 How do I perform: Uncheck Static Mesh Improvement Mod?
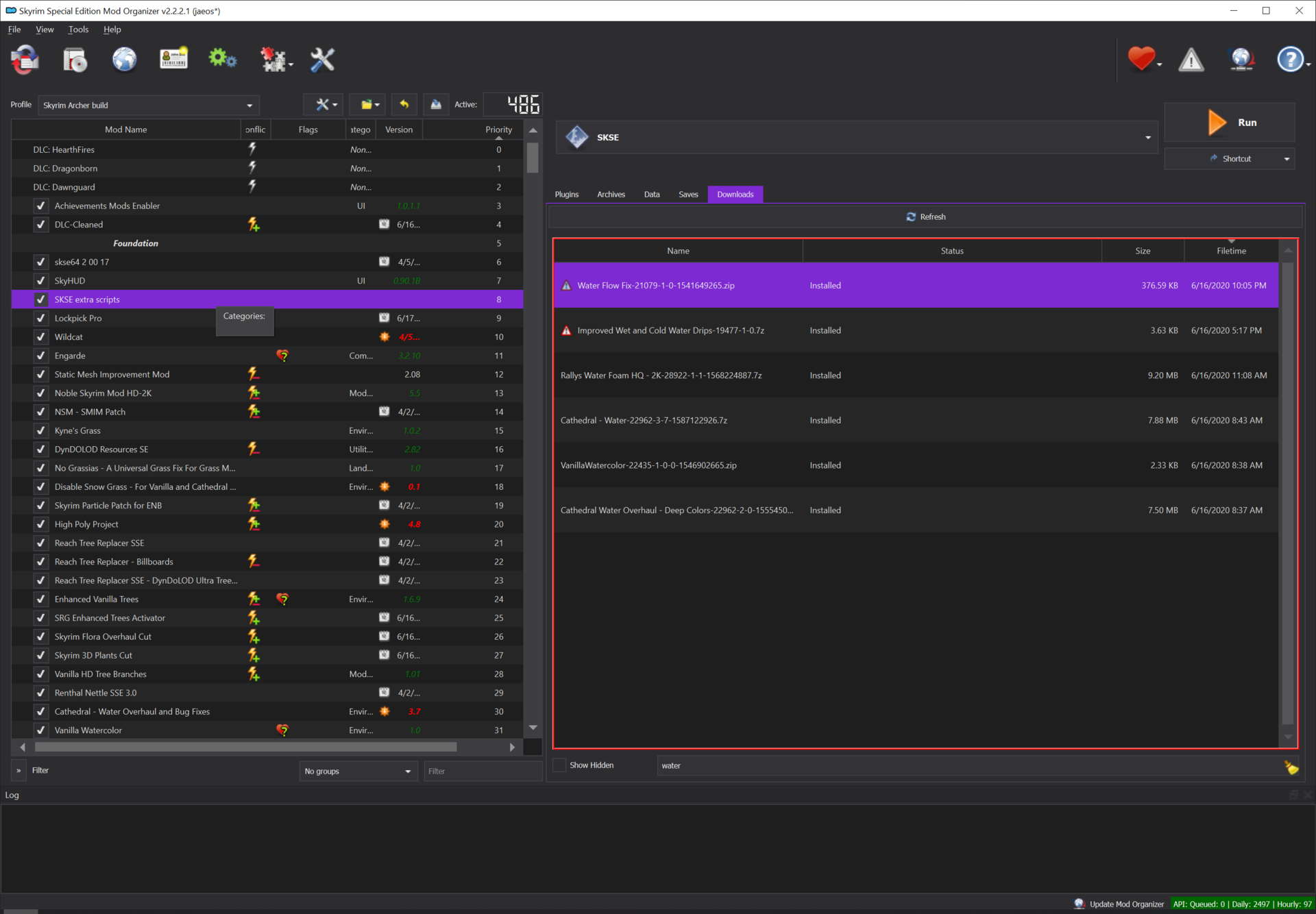point(41,375)
